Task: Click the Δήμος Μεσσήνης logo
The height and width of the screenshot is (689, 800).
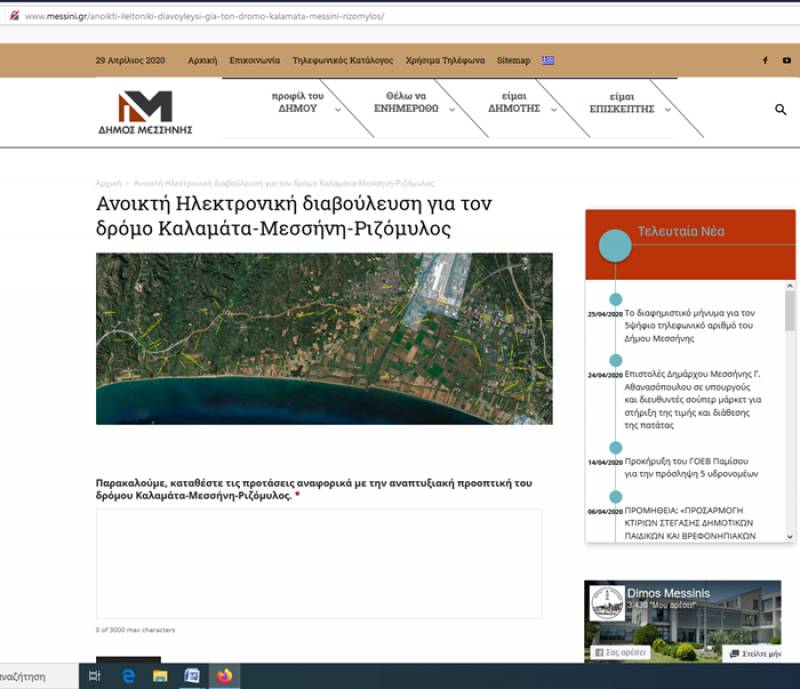Action: (145, 112)
